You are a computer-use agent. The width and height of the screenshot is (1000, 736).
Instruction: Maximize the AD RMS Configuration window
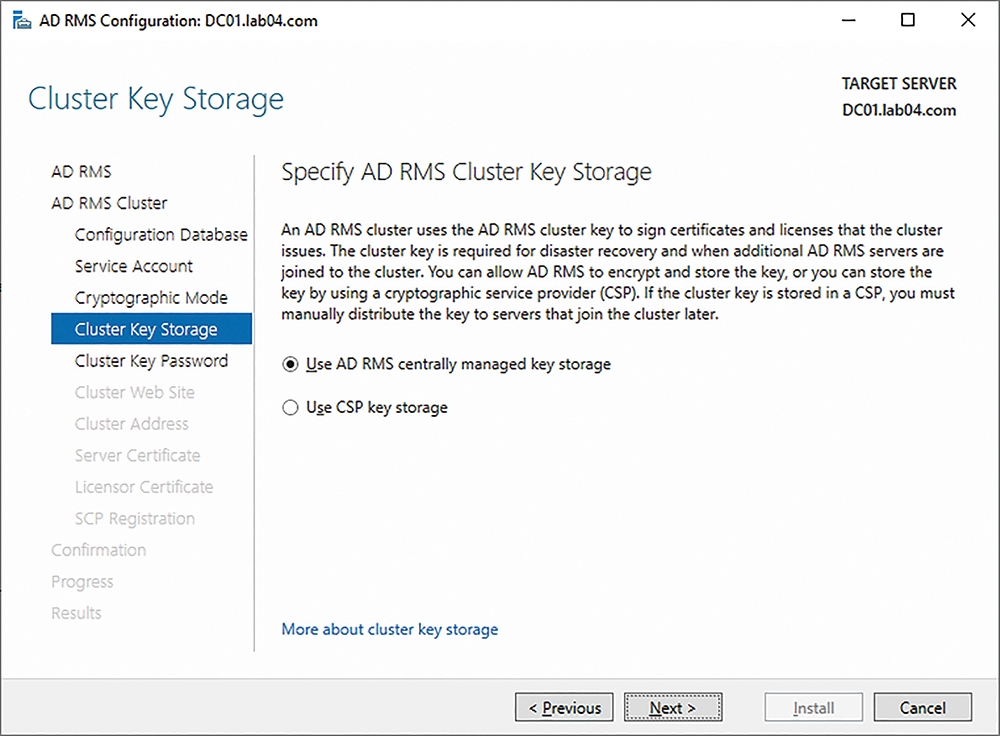coord(908,20)
